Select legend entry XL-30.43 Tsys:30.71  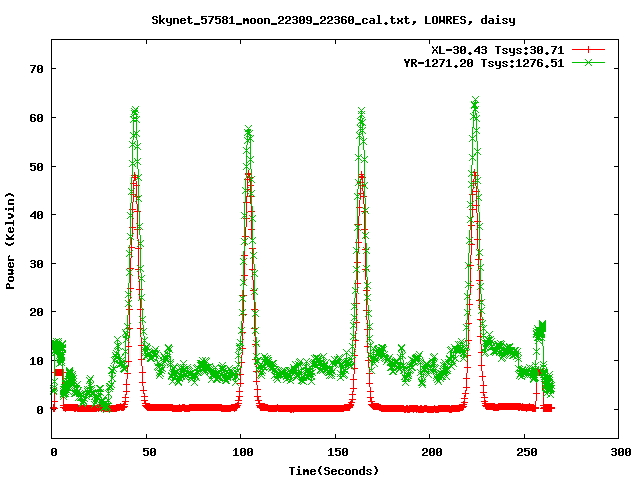pyautogui.click(x=498, y=50)
